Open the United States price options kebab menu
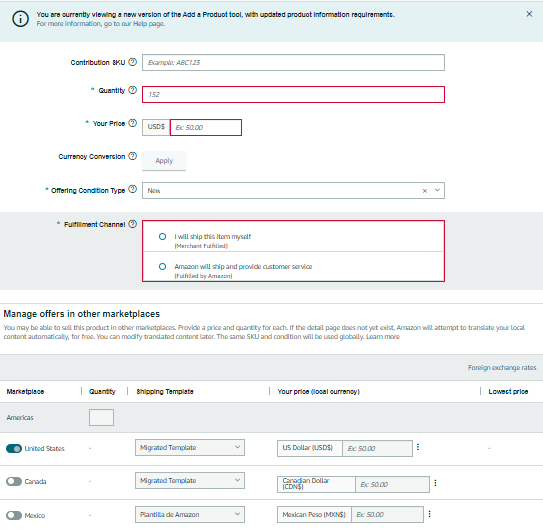Screen dimensions: 543x530 (x=418, y=447)
